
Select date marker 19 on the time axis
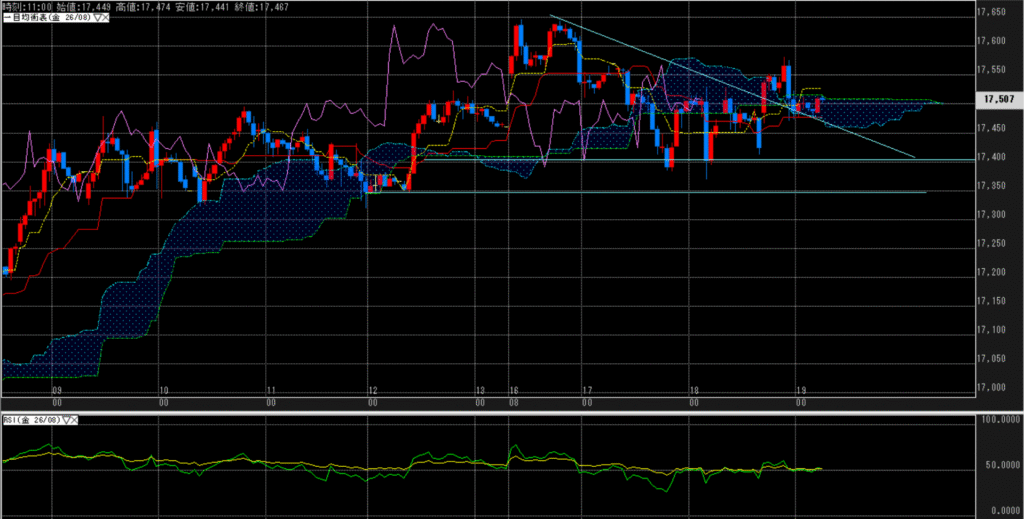[x=800, y=390]
